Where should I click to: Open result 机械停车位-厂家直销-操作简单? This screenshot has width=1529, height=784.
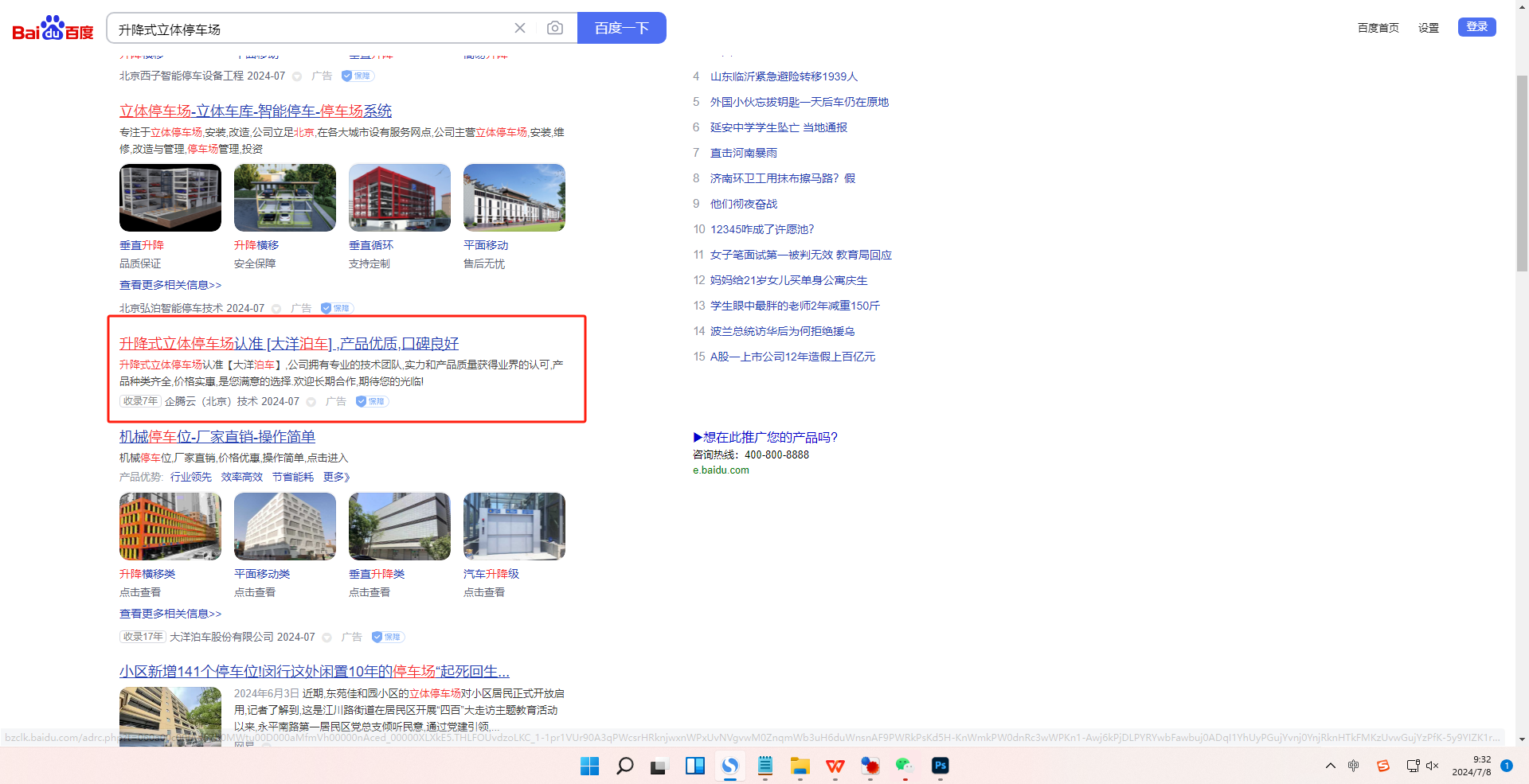click(217, 436)
